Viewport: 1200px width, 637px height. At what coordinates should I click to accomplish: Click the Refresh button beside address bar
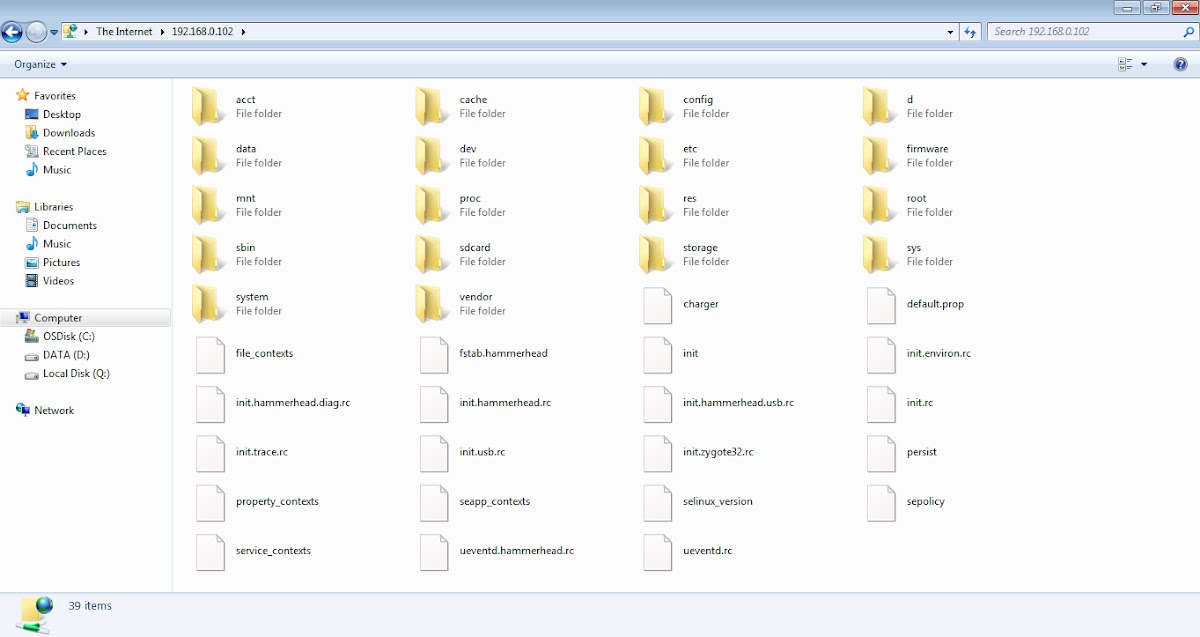pyautogui.click(x=969, y=32)
